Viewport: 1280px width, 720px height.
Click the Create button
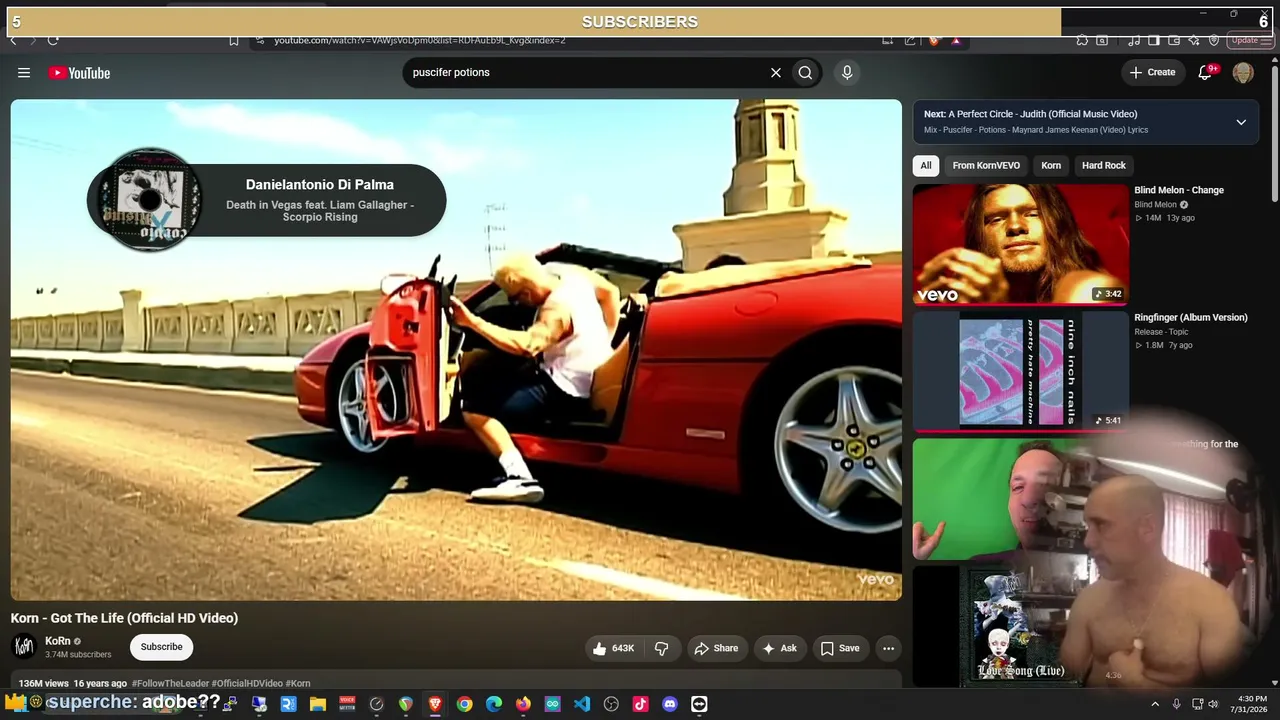point(1152,72)
